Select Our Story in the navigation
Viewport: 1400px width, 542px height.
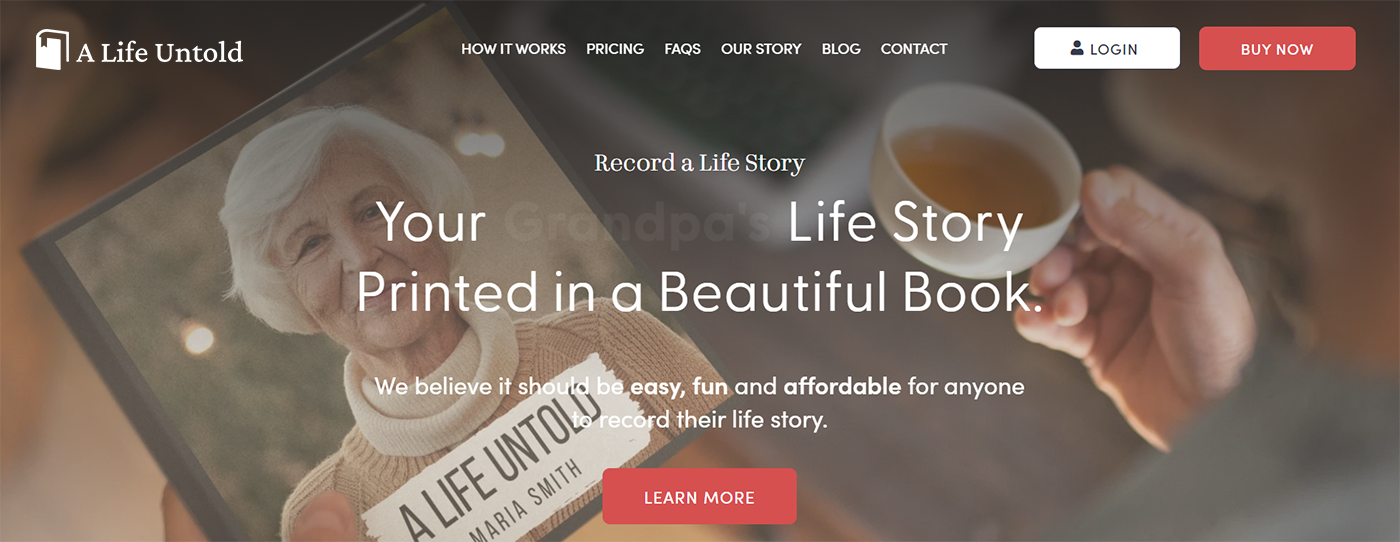coord(761,48)
